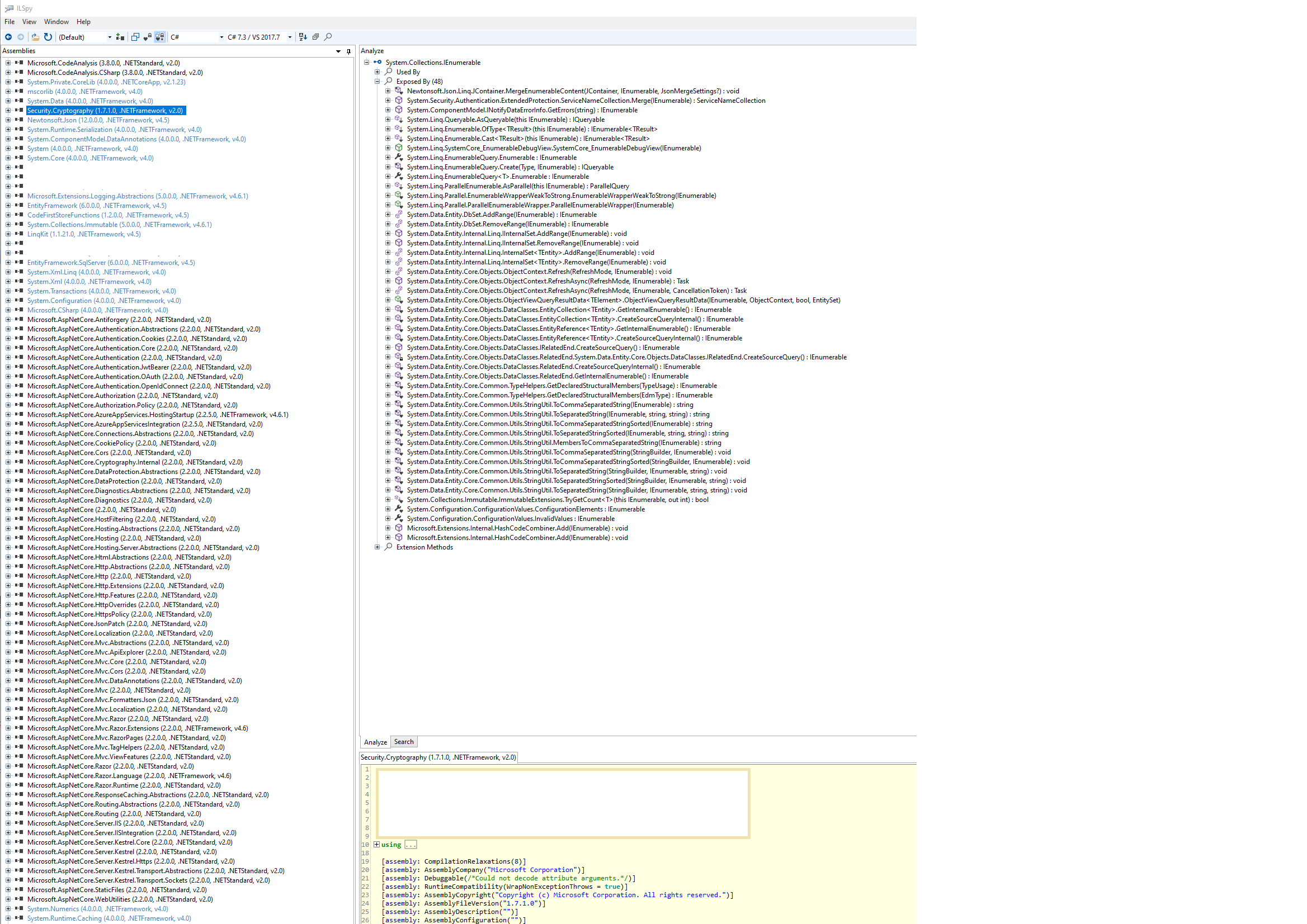This screenshot has height=924, width=1307.
Task: Select the Security.Cryptography document tab
Action: [438, 757]
